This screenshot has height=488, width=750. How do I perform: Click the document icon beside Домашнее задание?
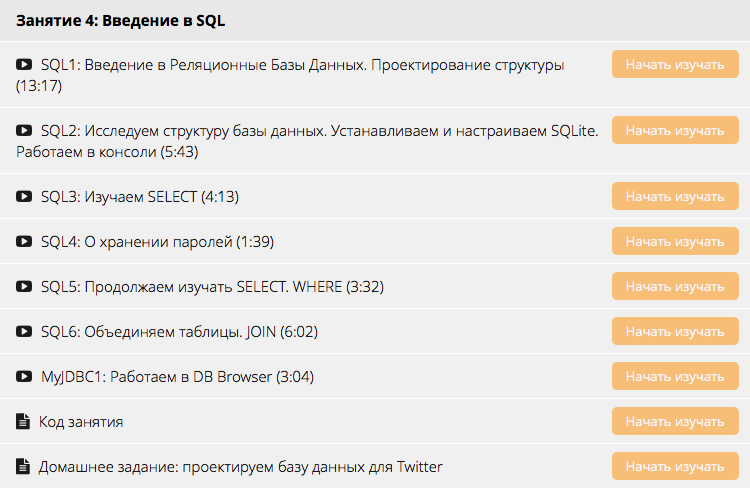24,467
